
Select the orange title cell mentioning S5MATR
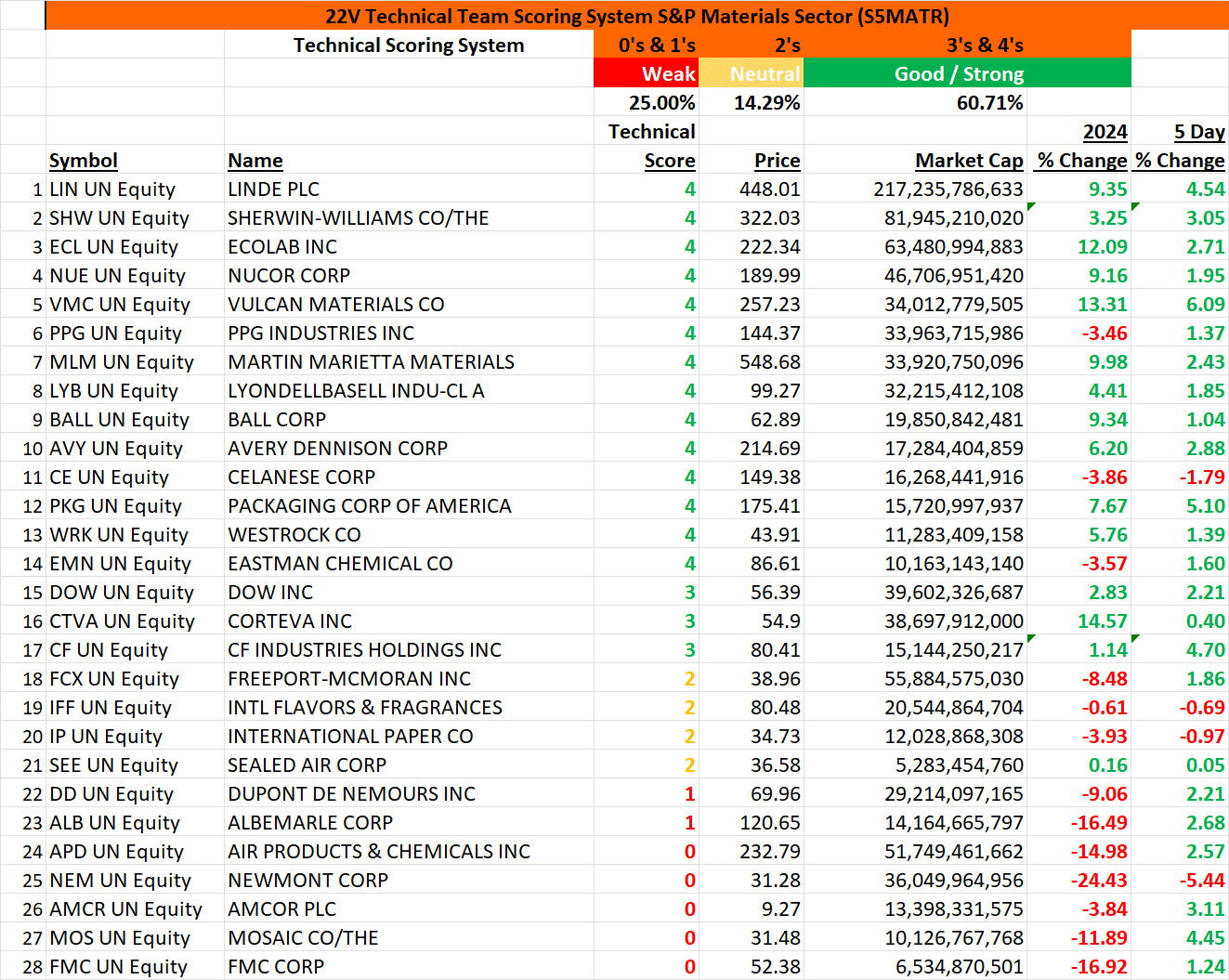pyautogui.click(x=637, y=16)
